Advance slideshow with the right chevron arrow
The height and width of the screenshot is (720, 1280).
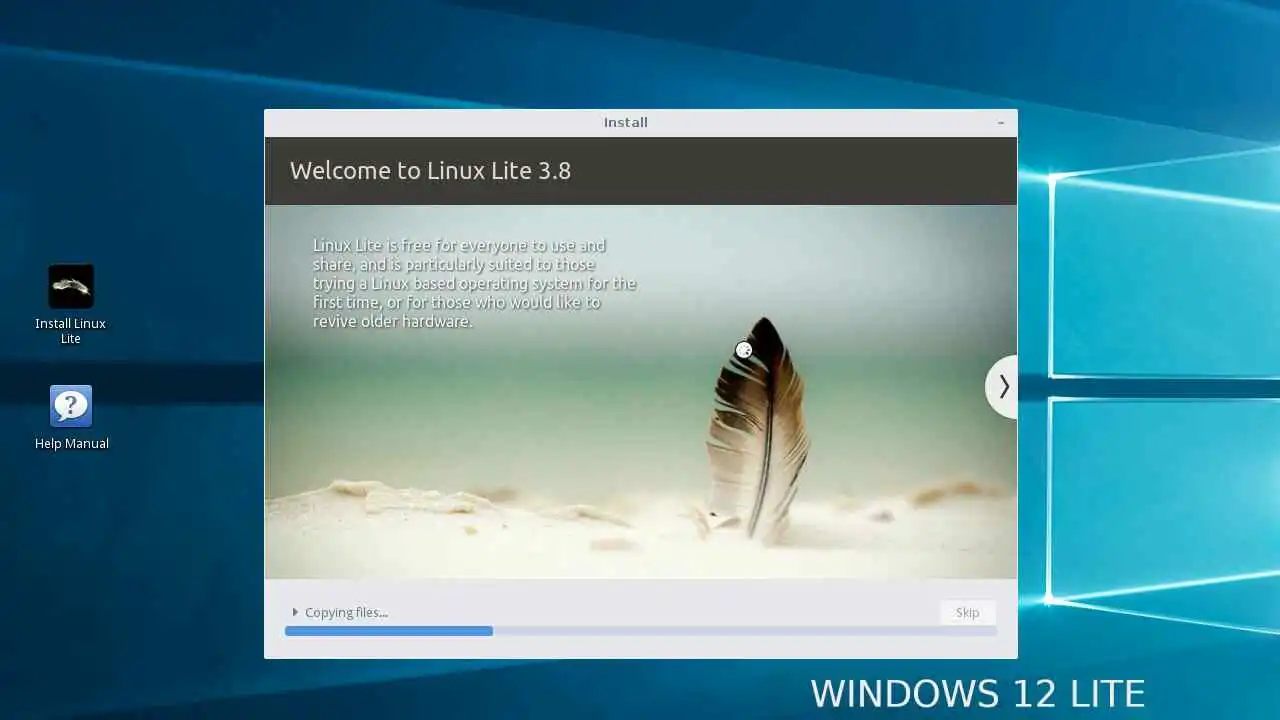[x=1003, y=387]
